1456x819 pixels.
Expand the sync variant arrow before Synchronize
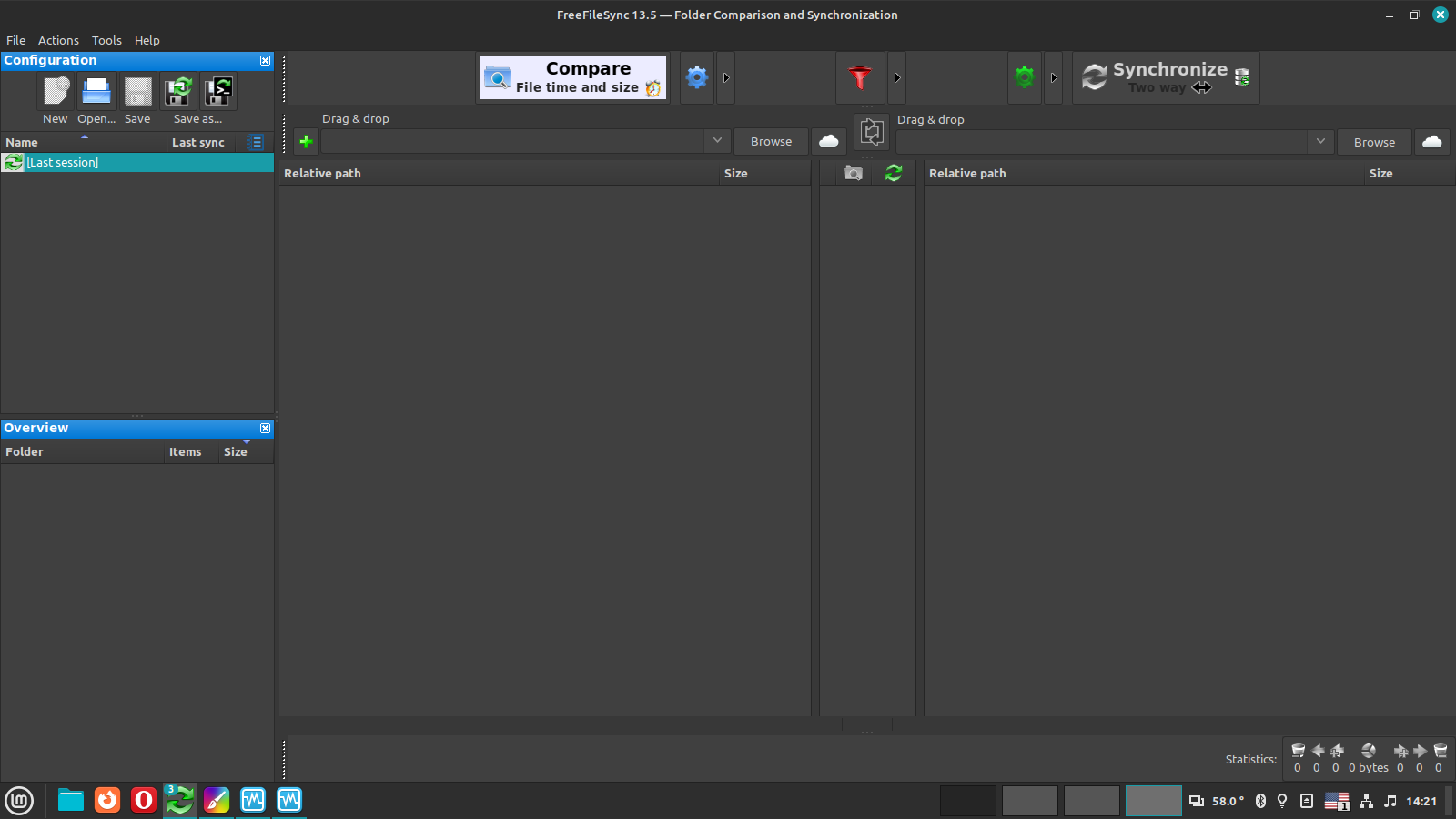(1054, 77)
